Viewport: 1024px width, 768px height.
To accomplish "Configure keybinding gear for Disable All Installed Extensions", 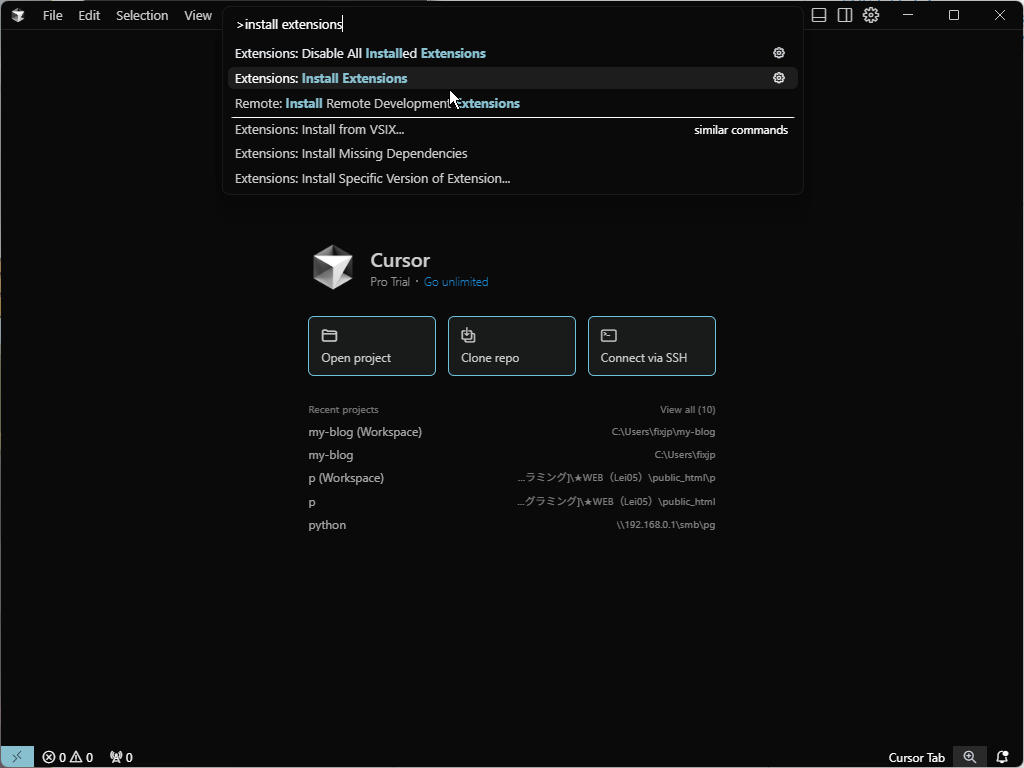I will tap(779, 53).
